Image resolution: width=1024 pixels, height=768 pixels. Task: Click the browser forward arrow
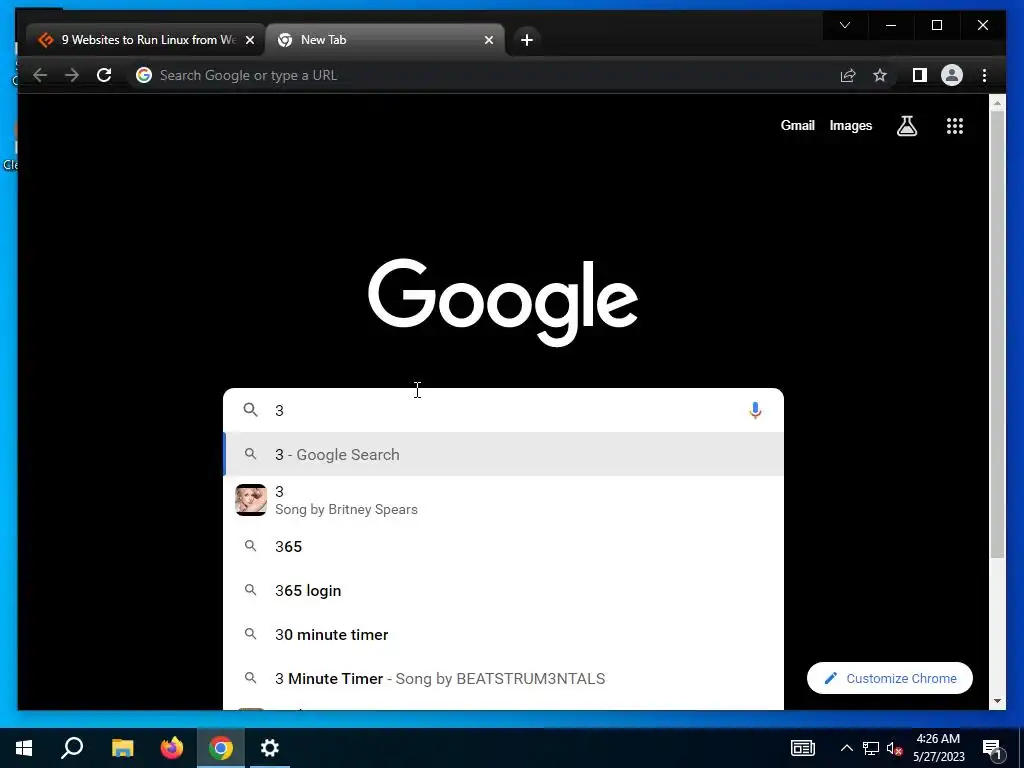(72, 75)
